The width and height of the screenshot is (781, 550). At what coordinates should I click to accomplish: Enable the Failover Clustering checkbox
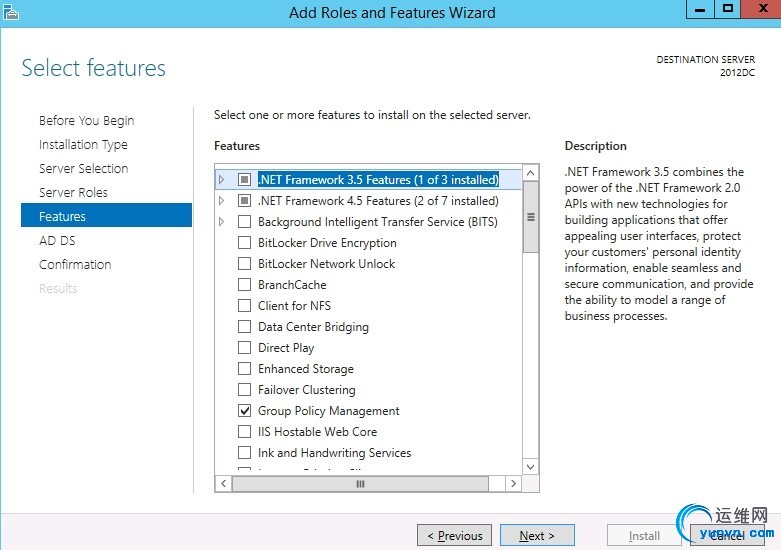tap(245, 390)
